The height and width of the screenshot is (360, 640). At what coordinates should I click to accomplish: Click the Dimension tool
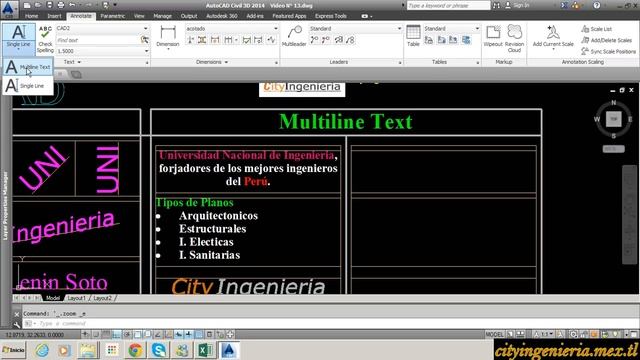pos(168,37)
